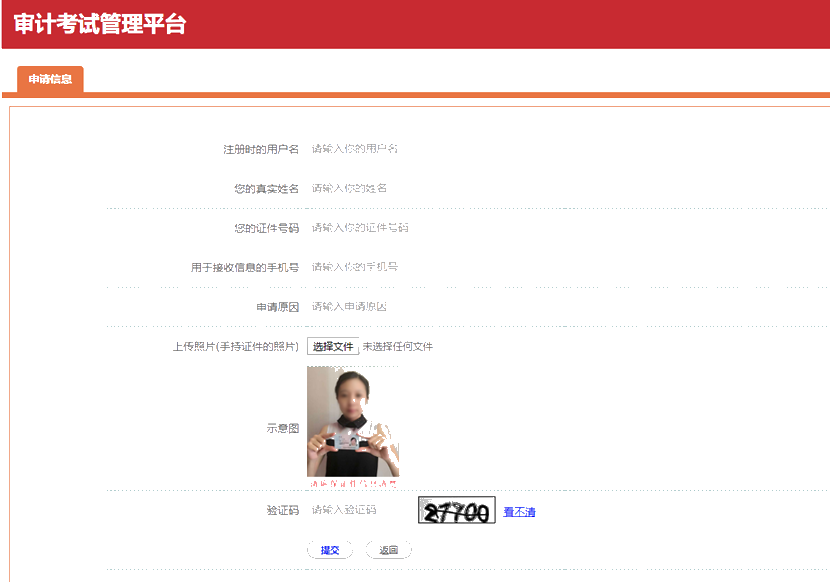830x582 pixels.
Task: Click the captcha image showing 27700
Action: [x=457, y=511]
